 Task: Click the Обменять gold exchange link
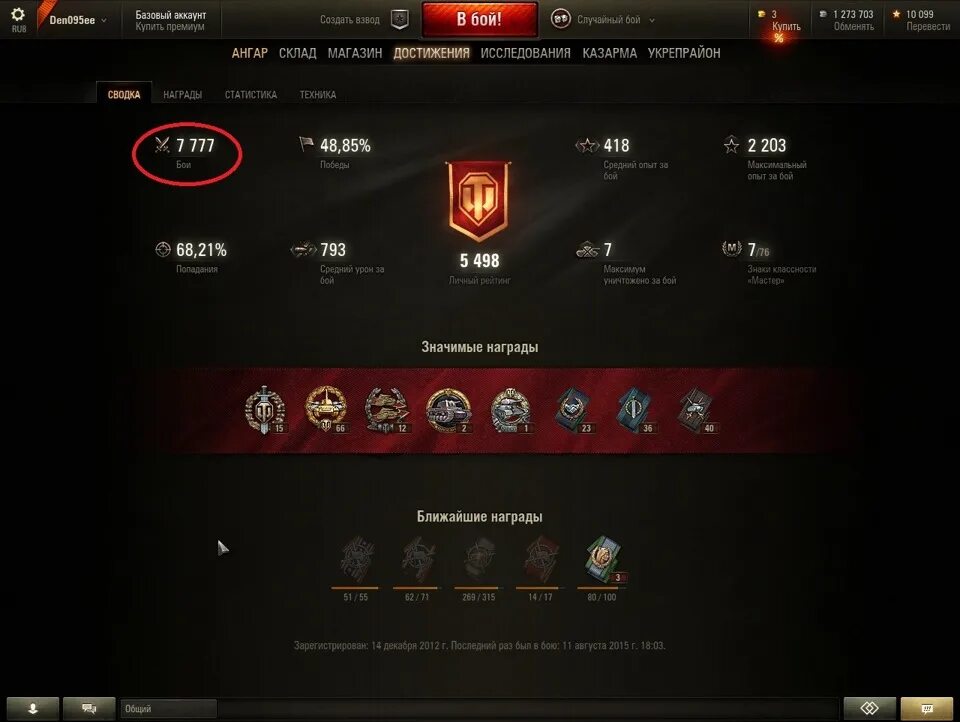click(853, 26)
